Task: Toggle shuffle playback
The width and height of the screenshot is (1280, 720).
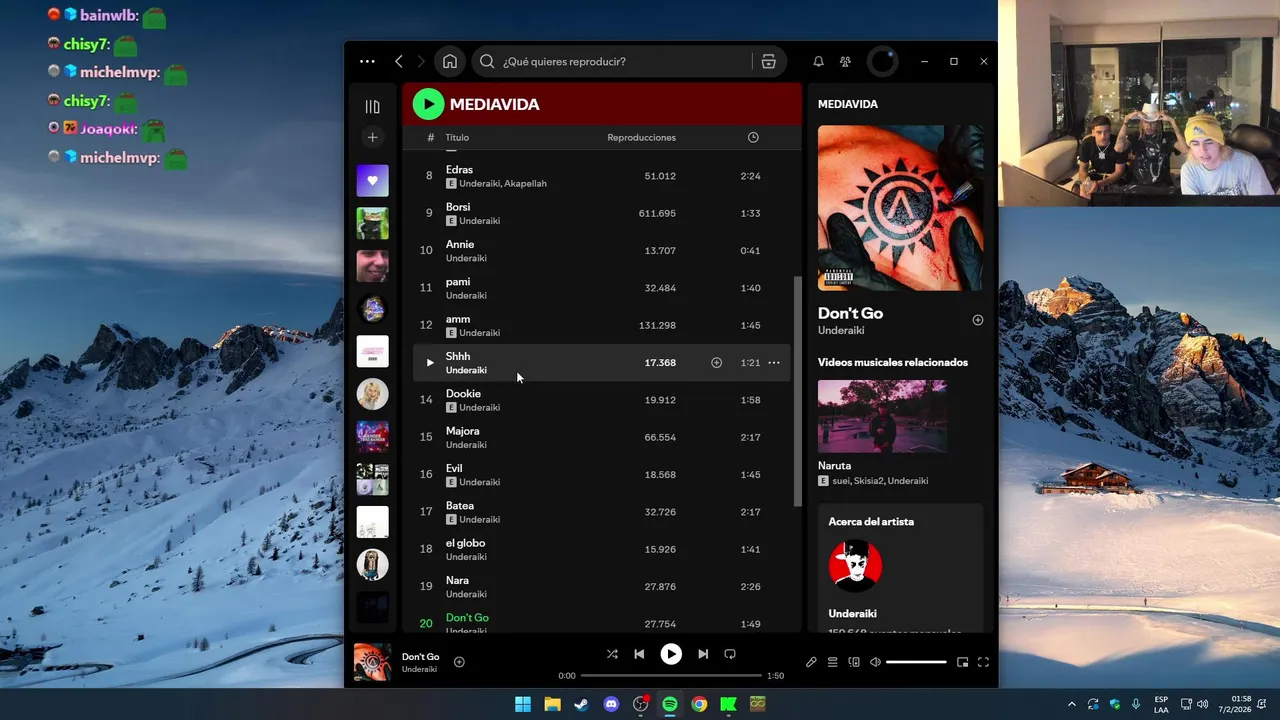Action: click(x=612, y=654)
